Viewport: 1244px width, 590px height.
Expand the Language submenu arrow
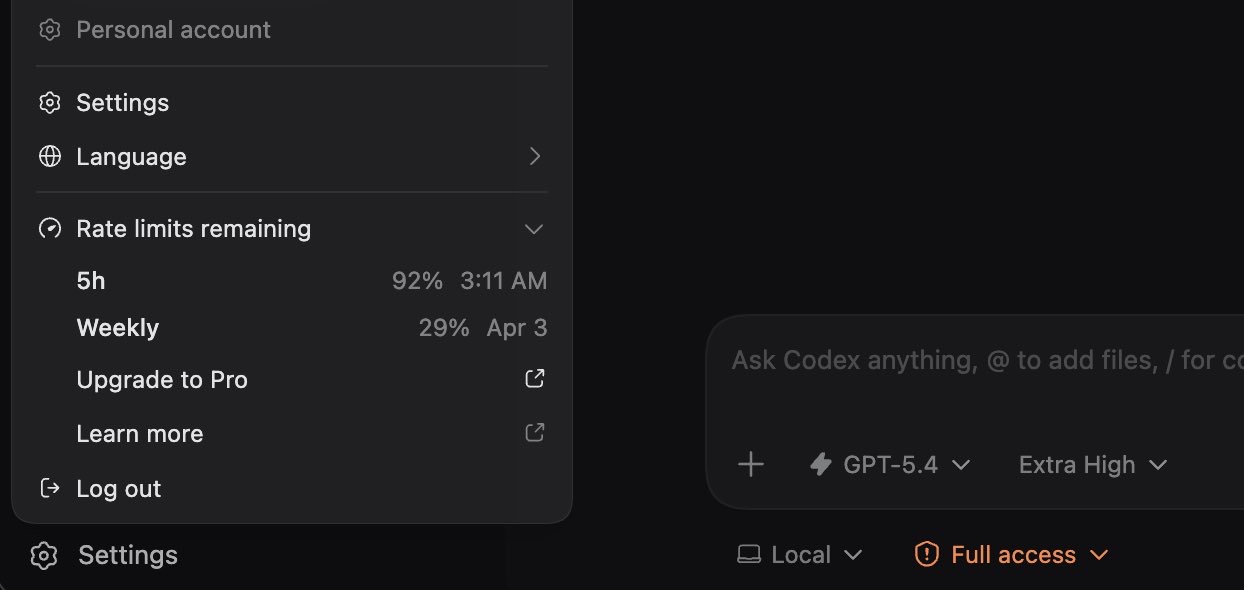tap(535, 157)
